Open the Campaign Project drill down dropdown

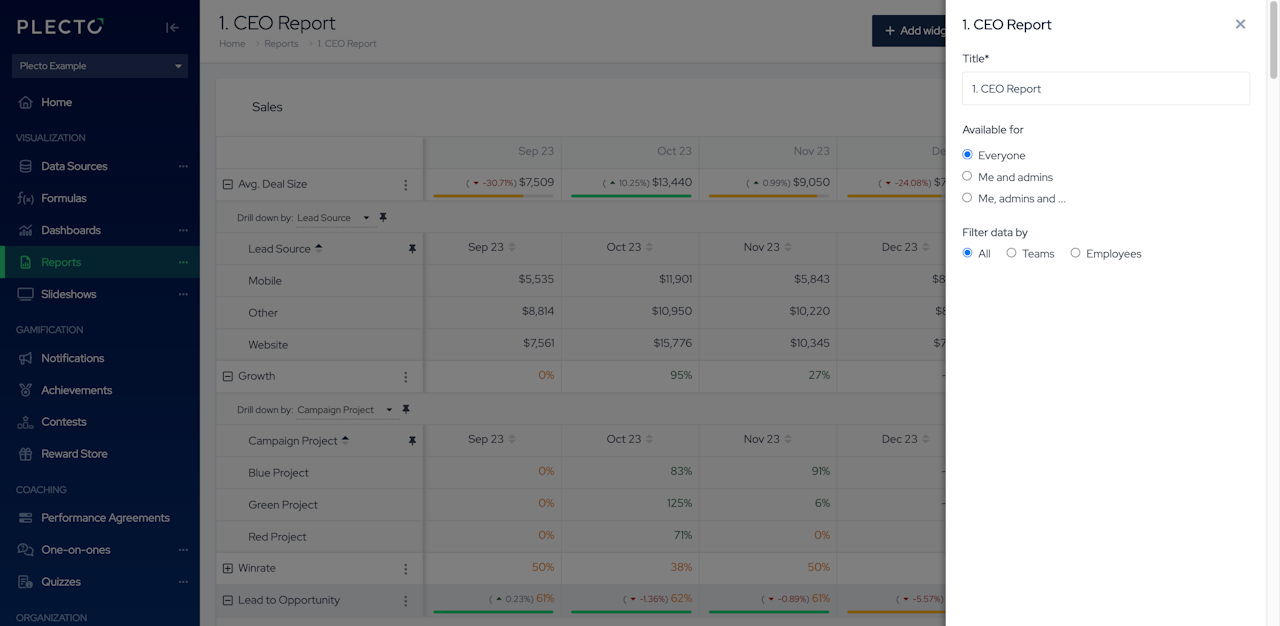tap(345, 410)
